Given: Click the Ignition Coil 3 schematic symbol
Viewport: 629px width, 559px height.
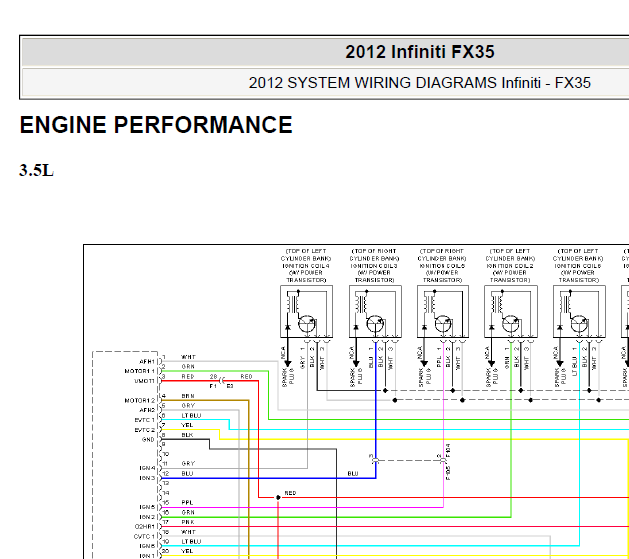Looking at the screenshot, I should coord(375,312).
